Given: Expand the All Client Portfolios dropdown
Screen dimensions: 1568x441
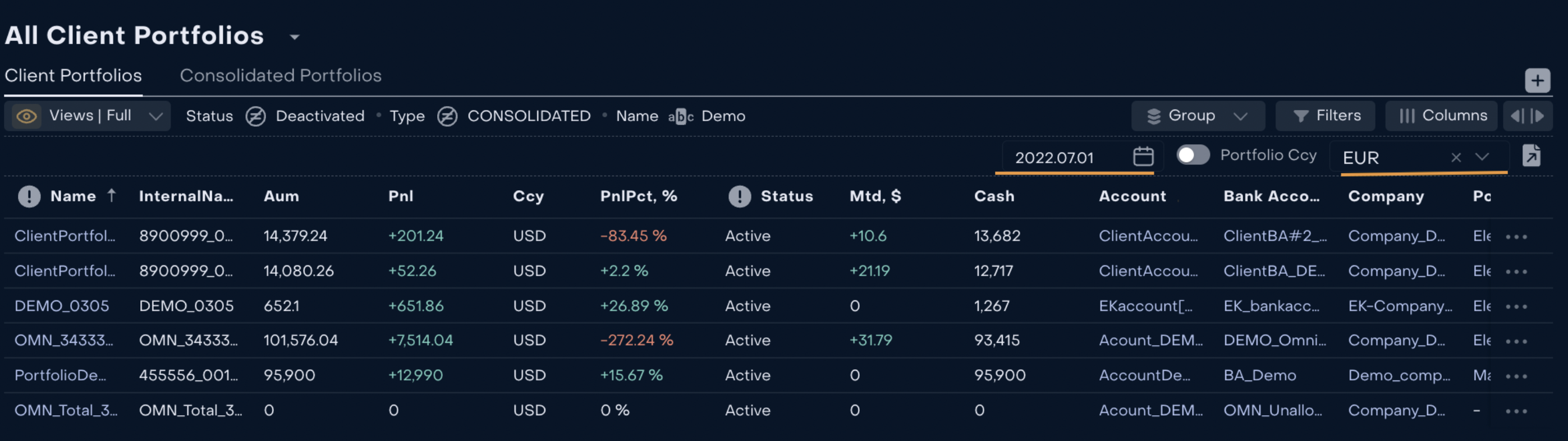Looking at the screenshot, I should (x=295, y=37).
